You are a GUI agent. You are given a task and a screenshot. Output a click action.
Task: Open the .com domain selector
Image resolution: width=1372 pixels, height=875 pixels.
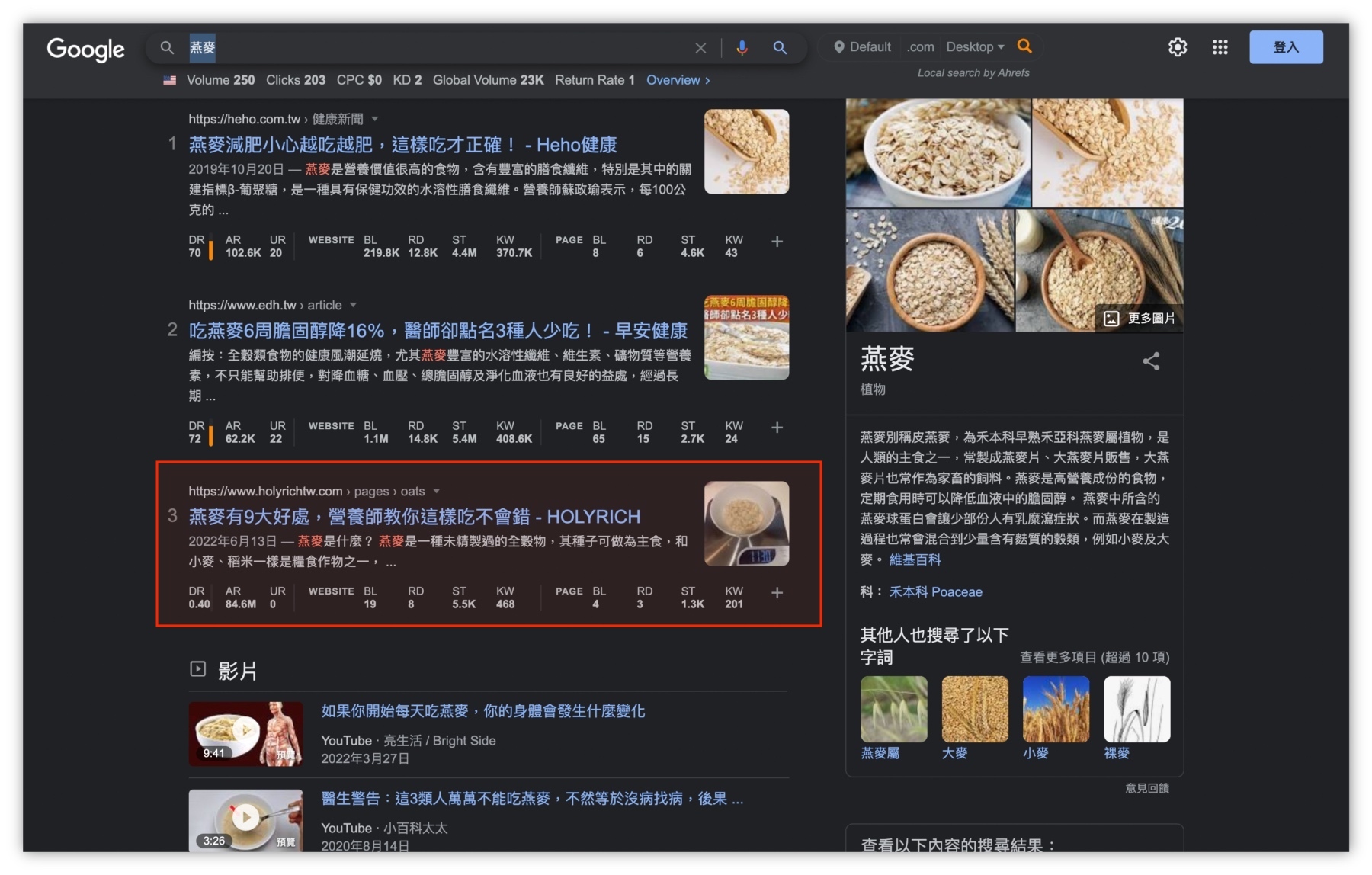[920, 46]
